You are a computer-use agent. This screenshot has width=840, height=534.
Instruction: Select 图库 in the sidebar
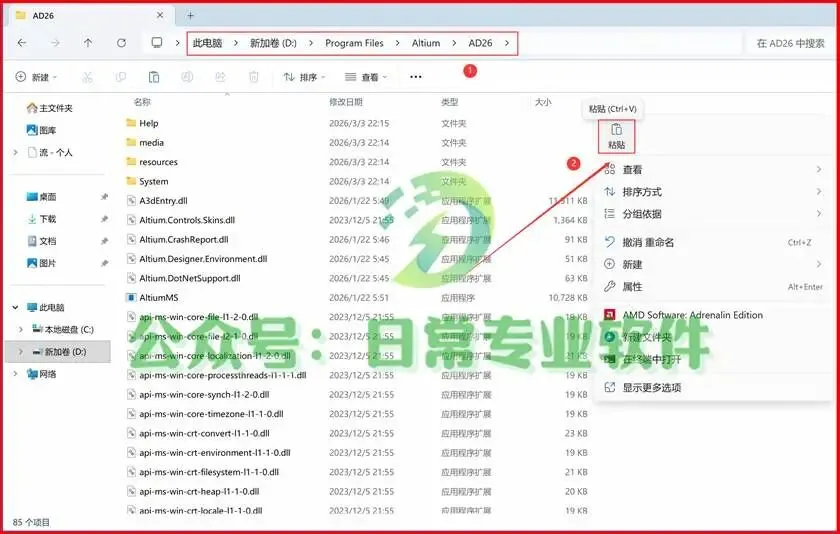point(41,130)
